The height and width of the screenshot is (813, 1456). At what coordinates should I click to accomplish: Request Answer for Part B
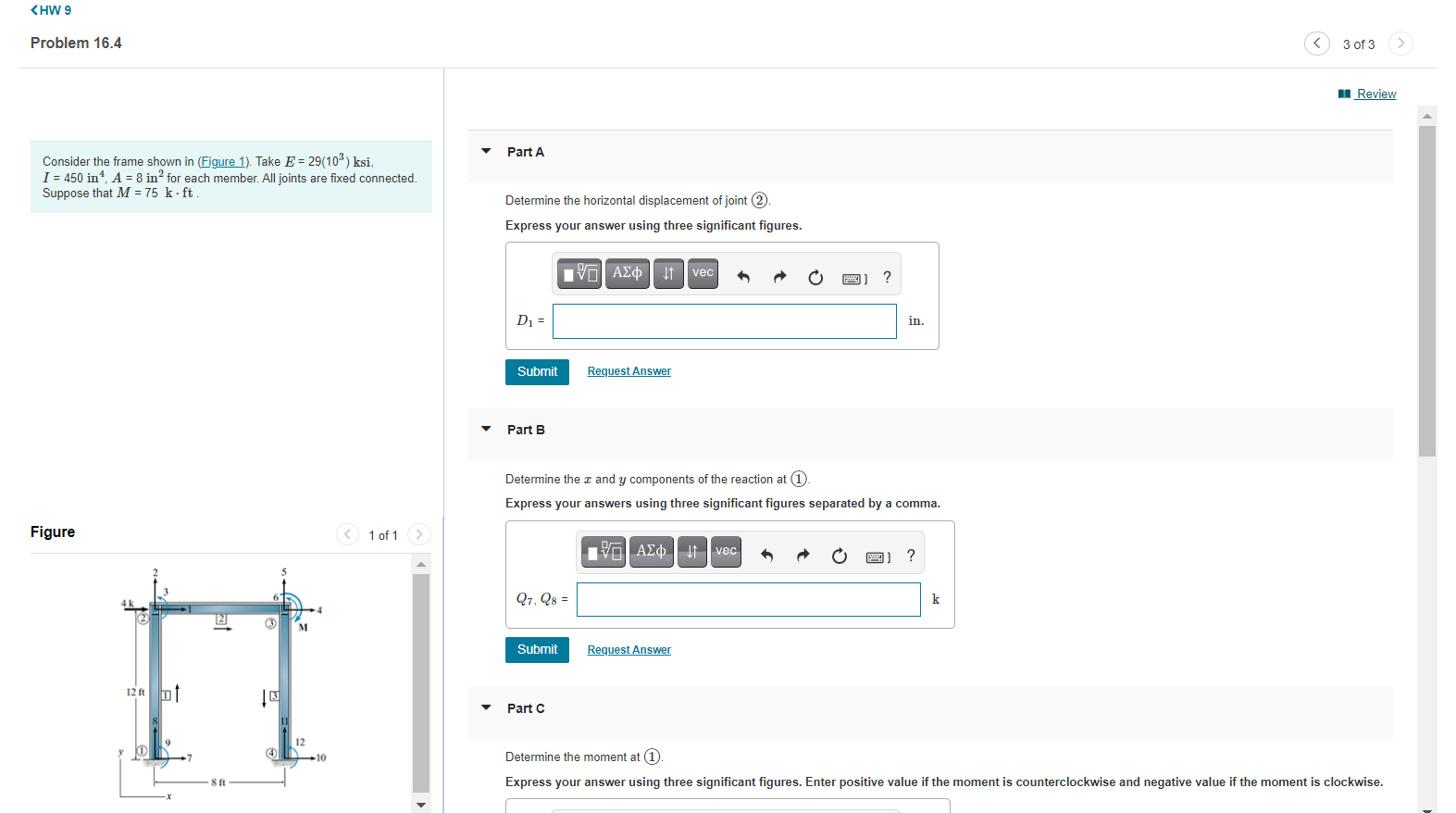pyautogui.click(x=629, y=650)
